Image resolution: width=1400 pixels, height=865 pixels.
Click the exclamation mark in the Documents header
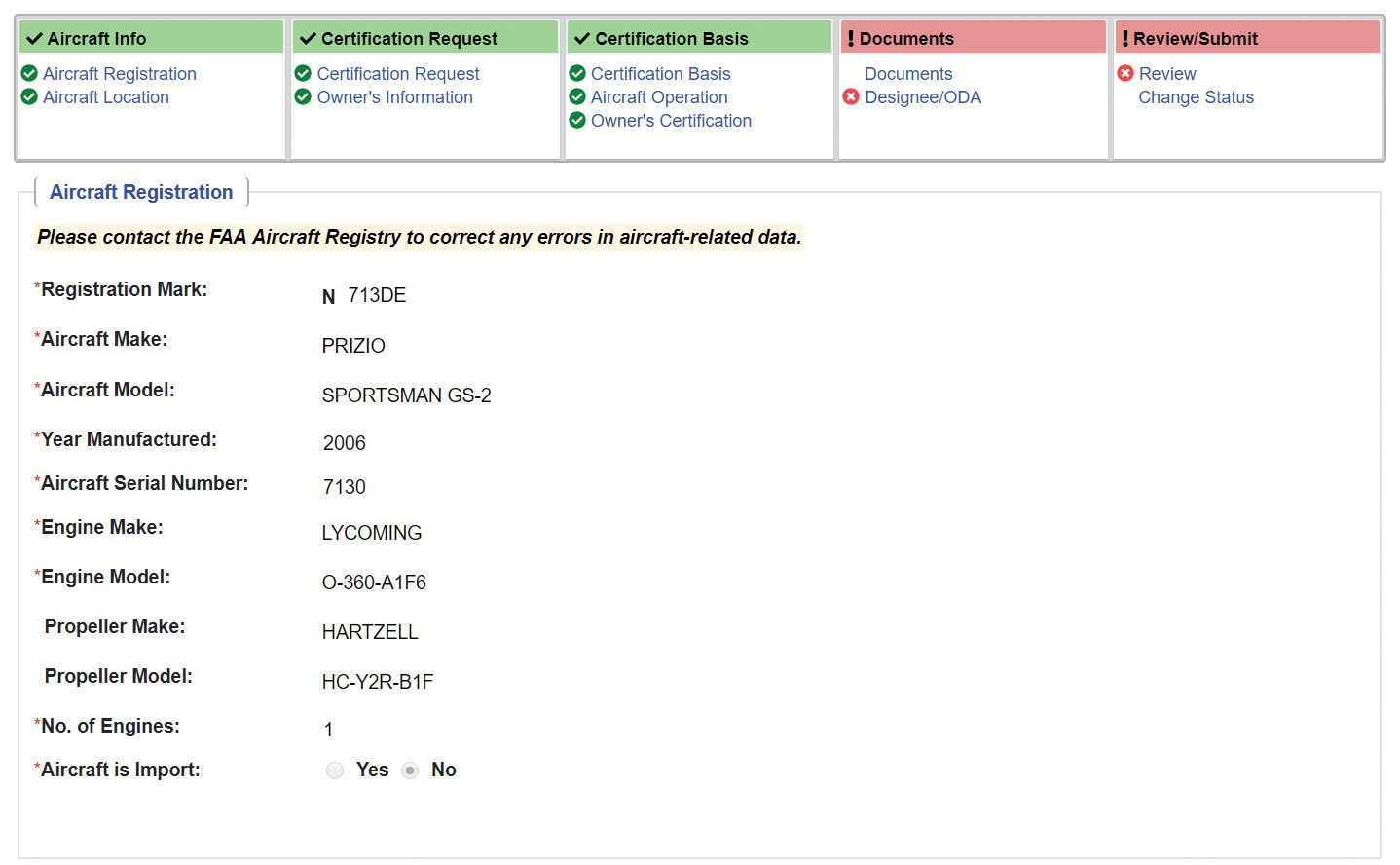(851, 39)
